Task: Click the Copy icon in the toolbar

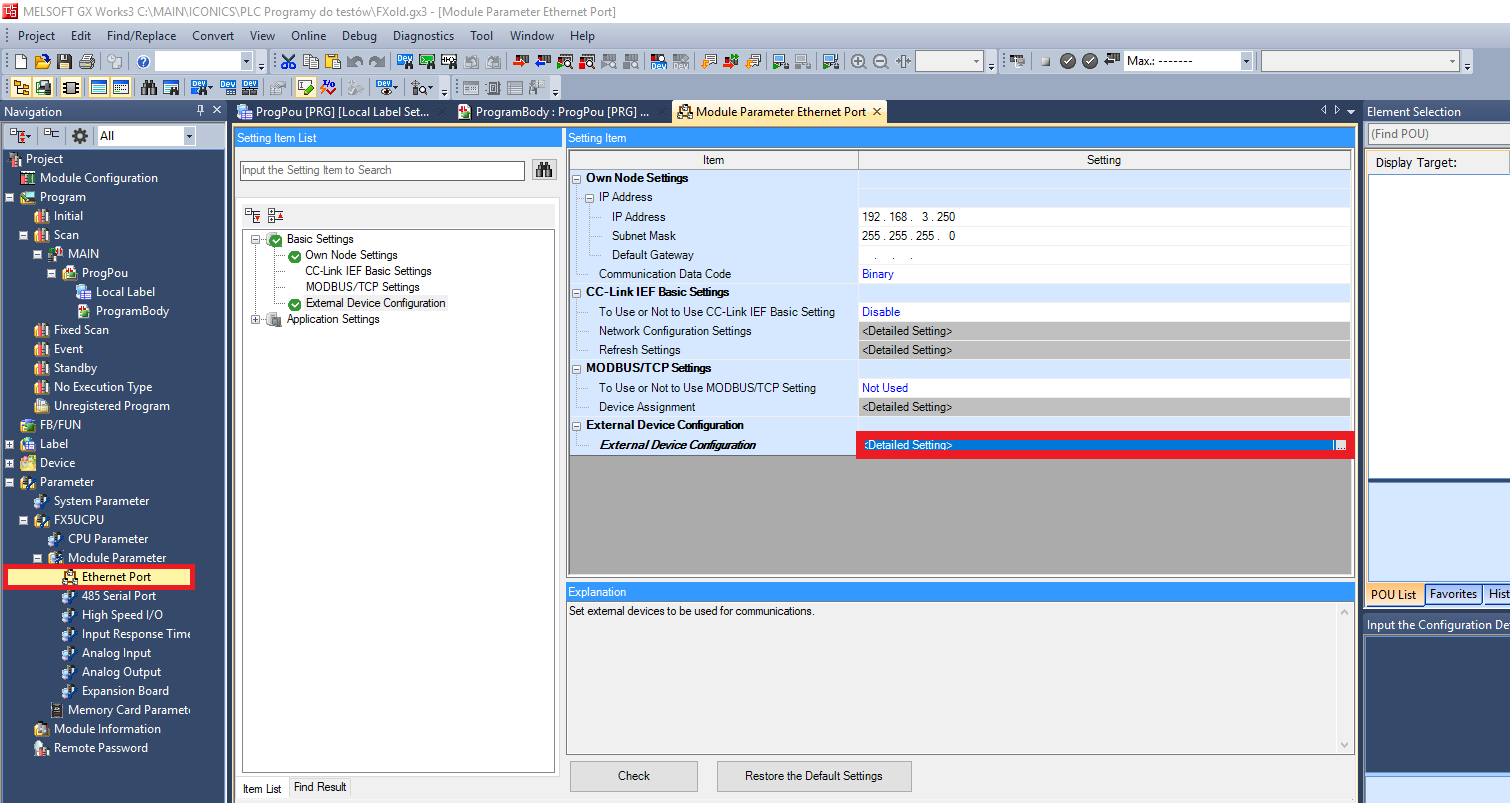Action: point(311,61)
